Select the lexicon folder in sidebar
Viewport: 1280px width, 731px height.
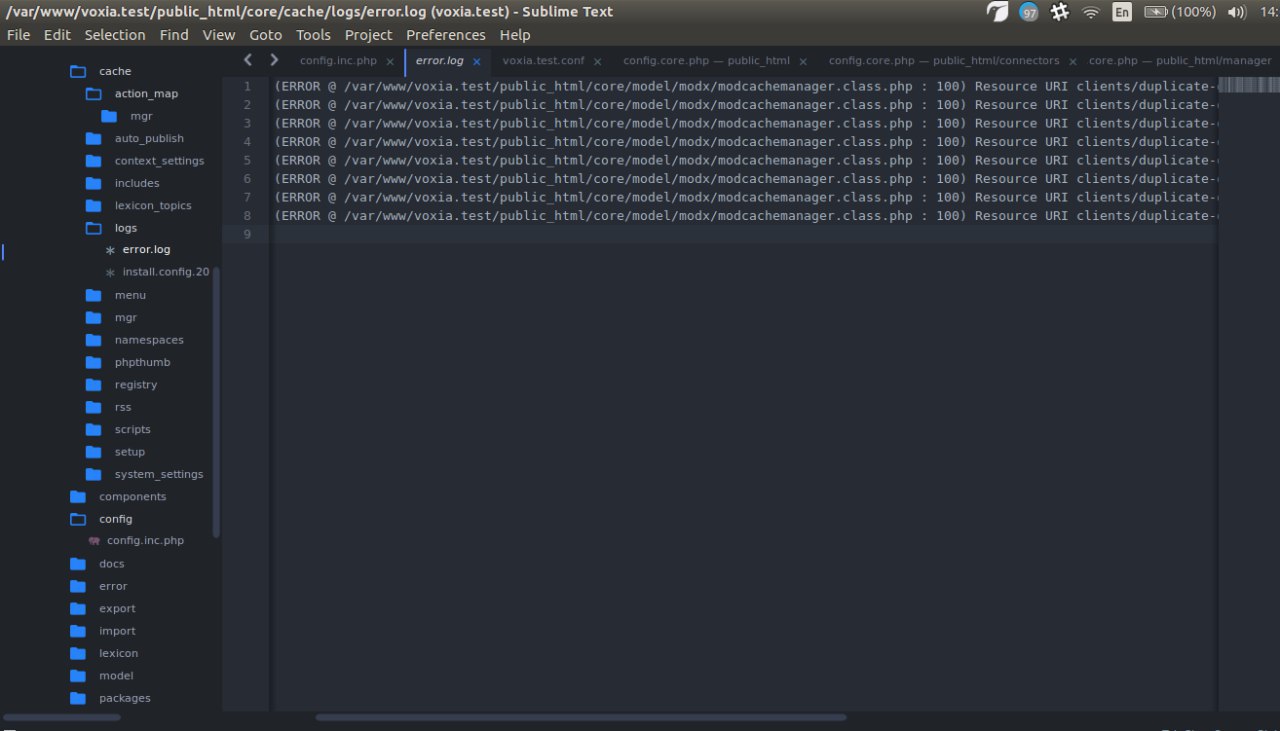coord(118,653)
